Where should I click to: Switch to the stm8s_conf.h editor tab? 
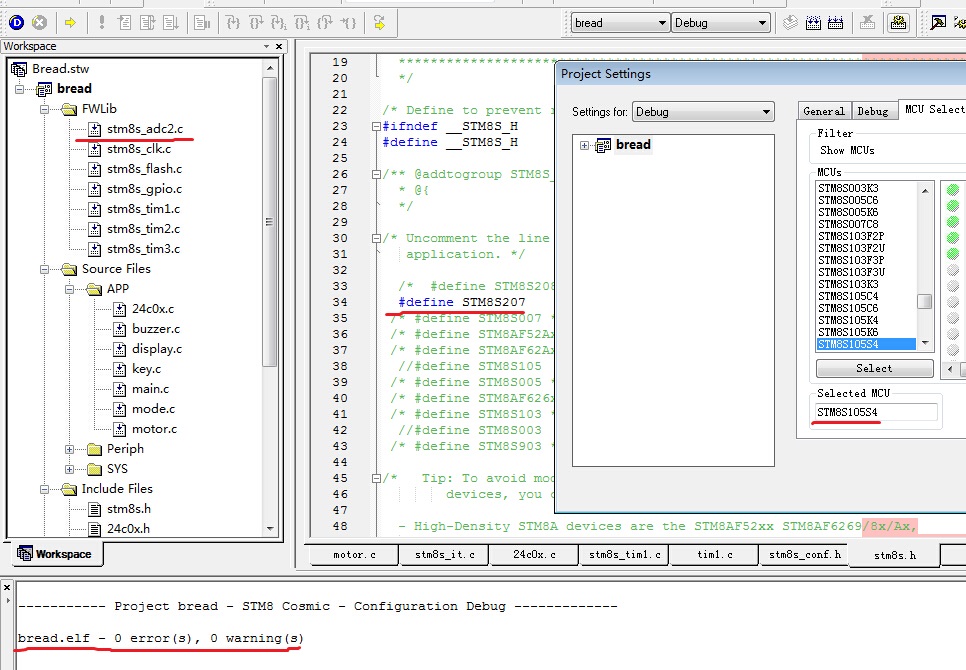805,555
